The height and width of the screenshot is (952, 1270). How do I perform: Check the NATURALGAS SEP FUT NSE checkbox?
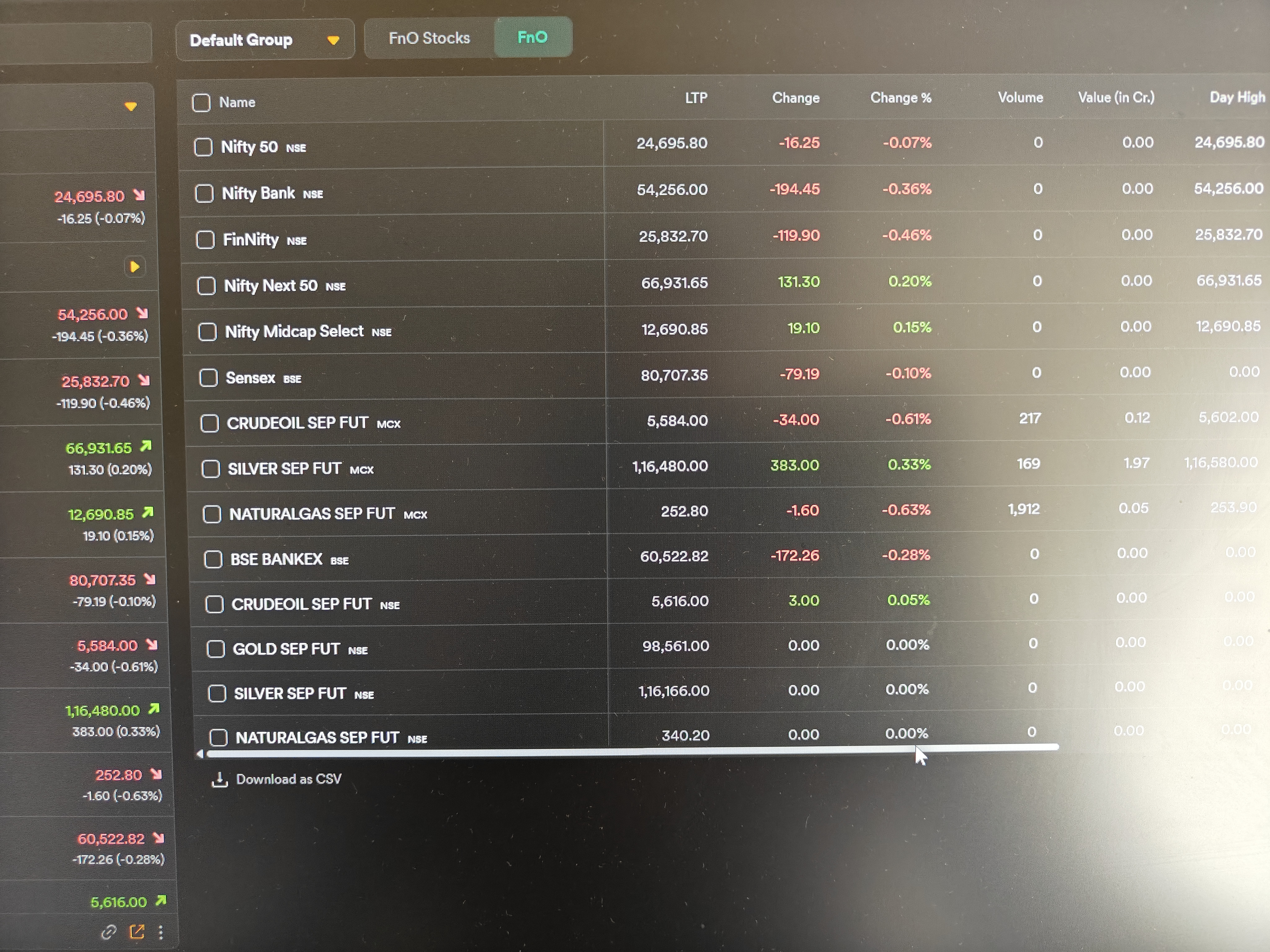coord(218,737)
